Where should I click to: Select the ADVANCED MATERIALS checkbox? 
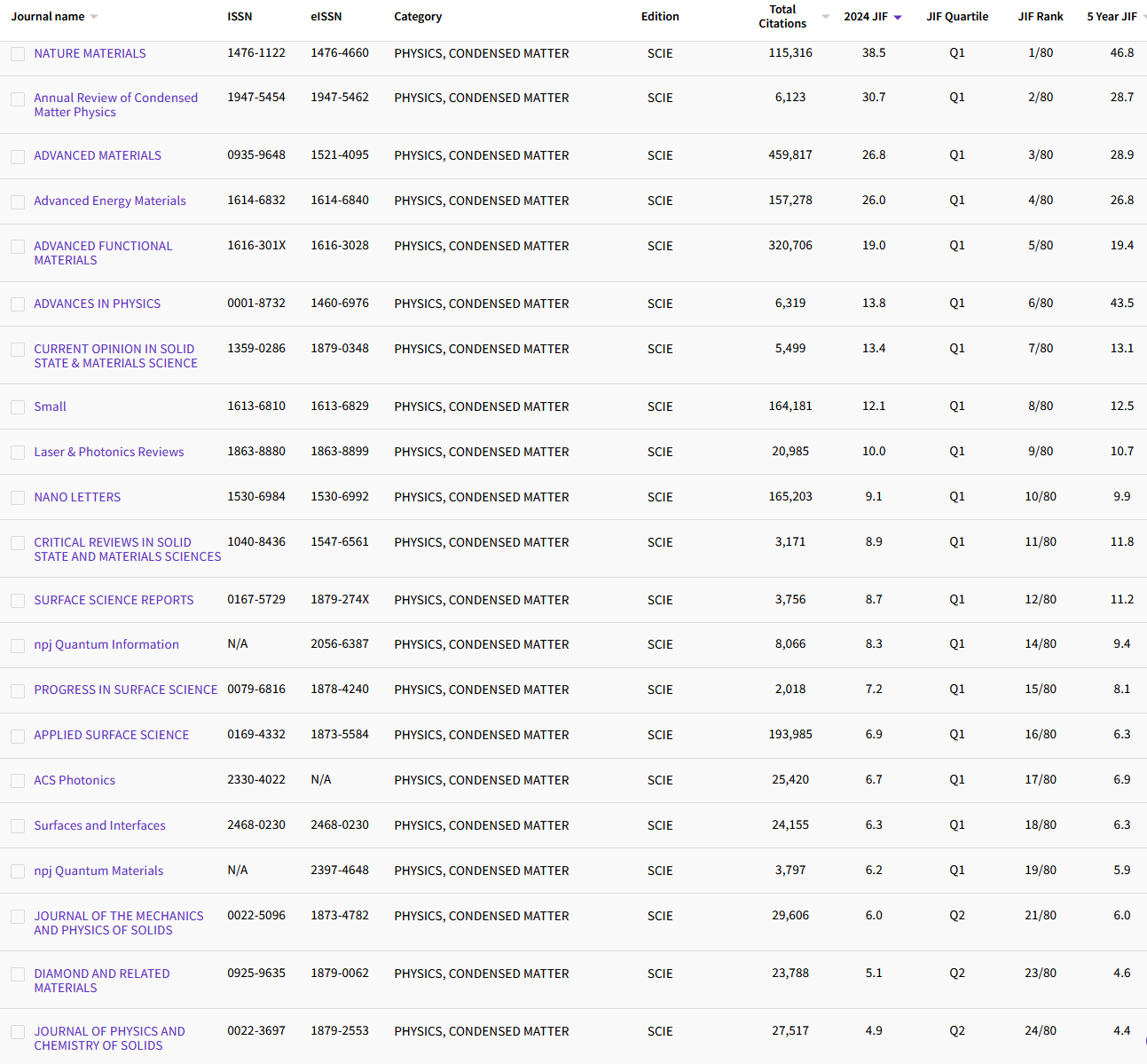coord(18,156)
